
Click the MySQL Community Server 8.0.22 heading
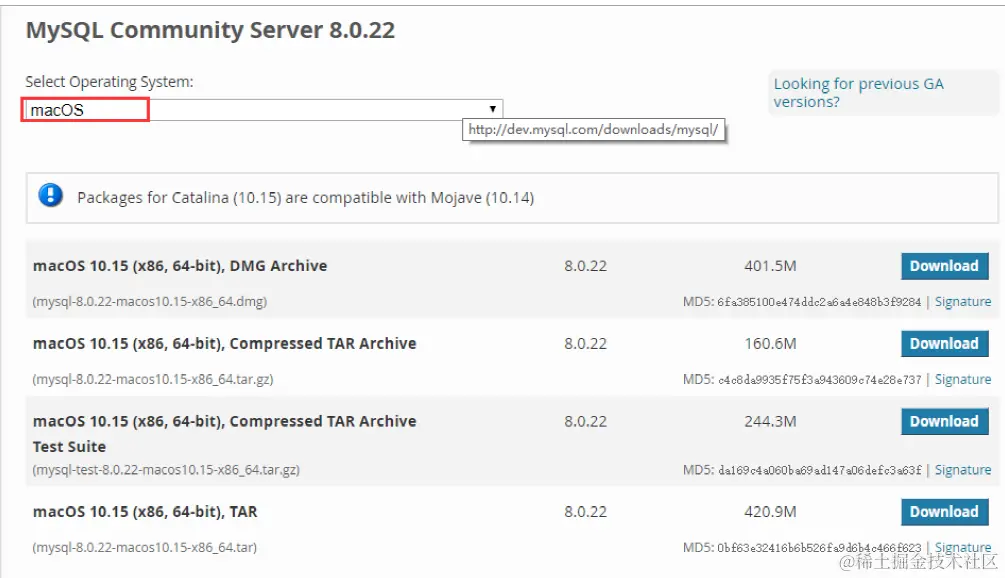[210, 30]
